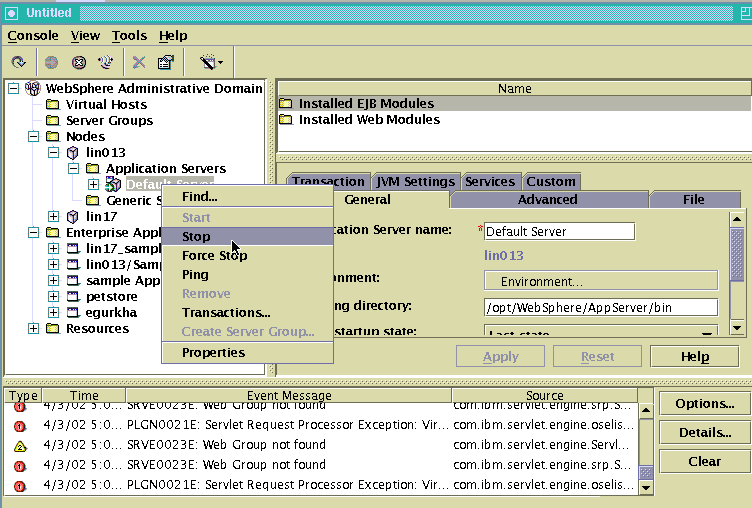Switch to the Custom tab
The image size is (752, 508).
click(x=551, y=181)
